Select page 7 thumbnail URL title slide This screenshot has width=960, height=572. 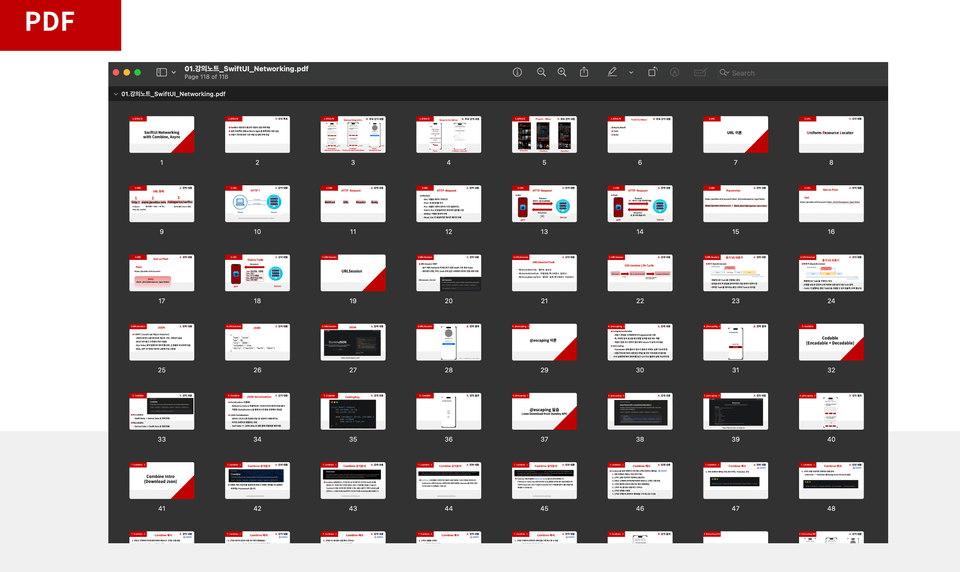[x=735, y=134]
